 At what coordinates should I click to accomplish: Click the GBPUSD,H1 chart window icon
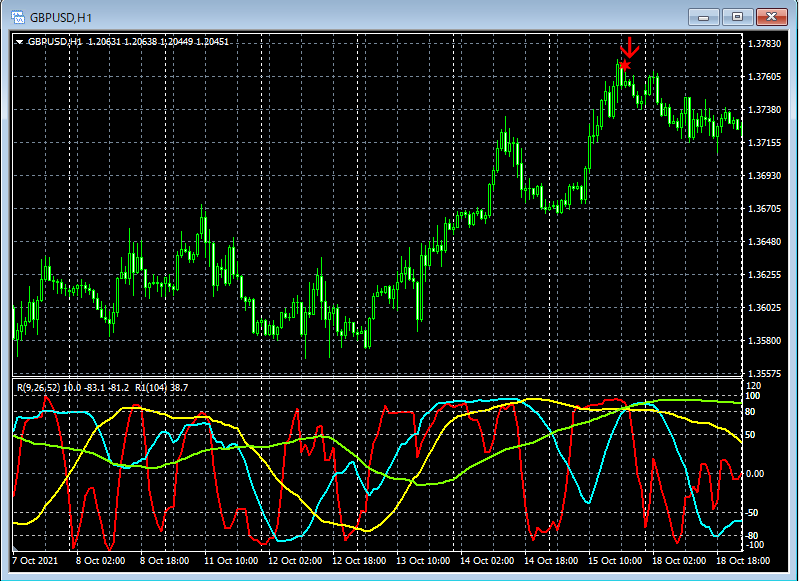click(x=18, y=17)
